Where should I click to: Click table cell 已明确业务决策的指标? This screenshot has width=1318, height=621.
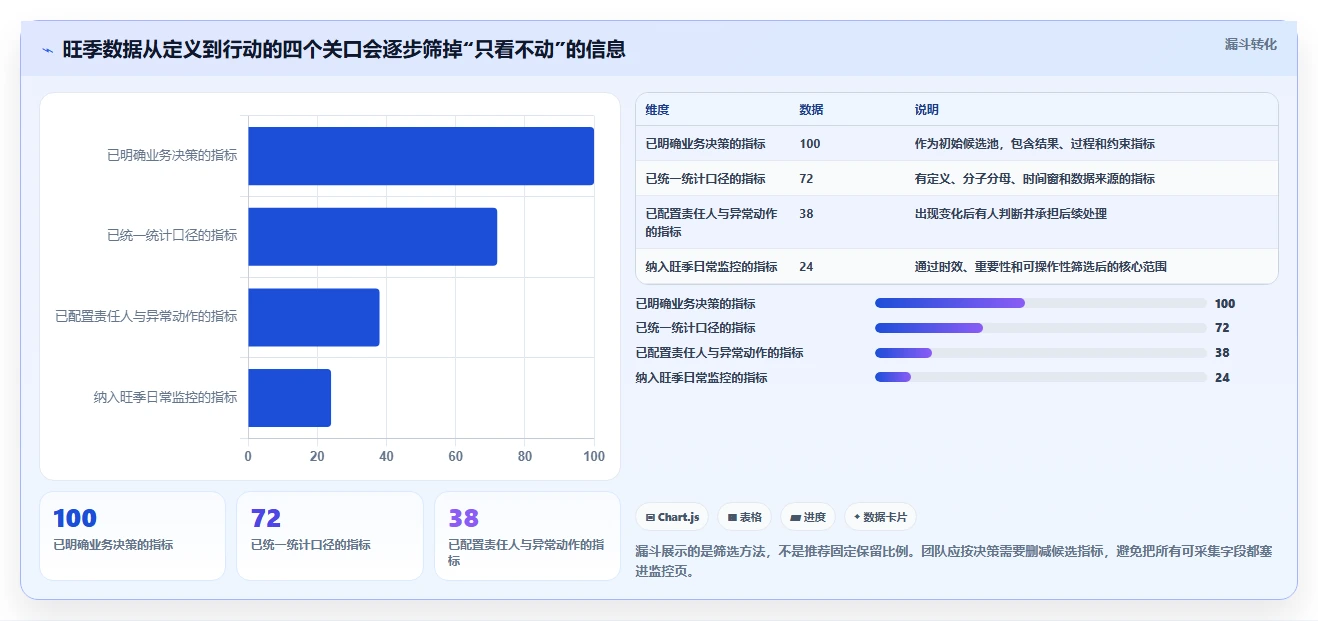tap(705, 144)
